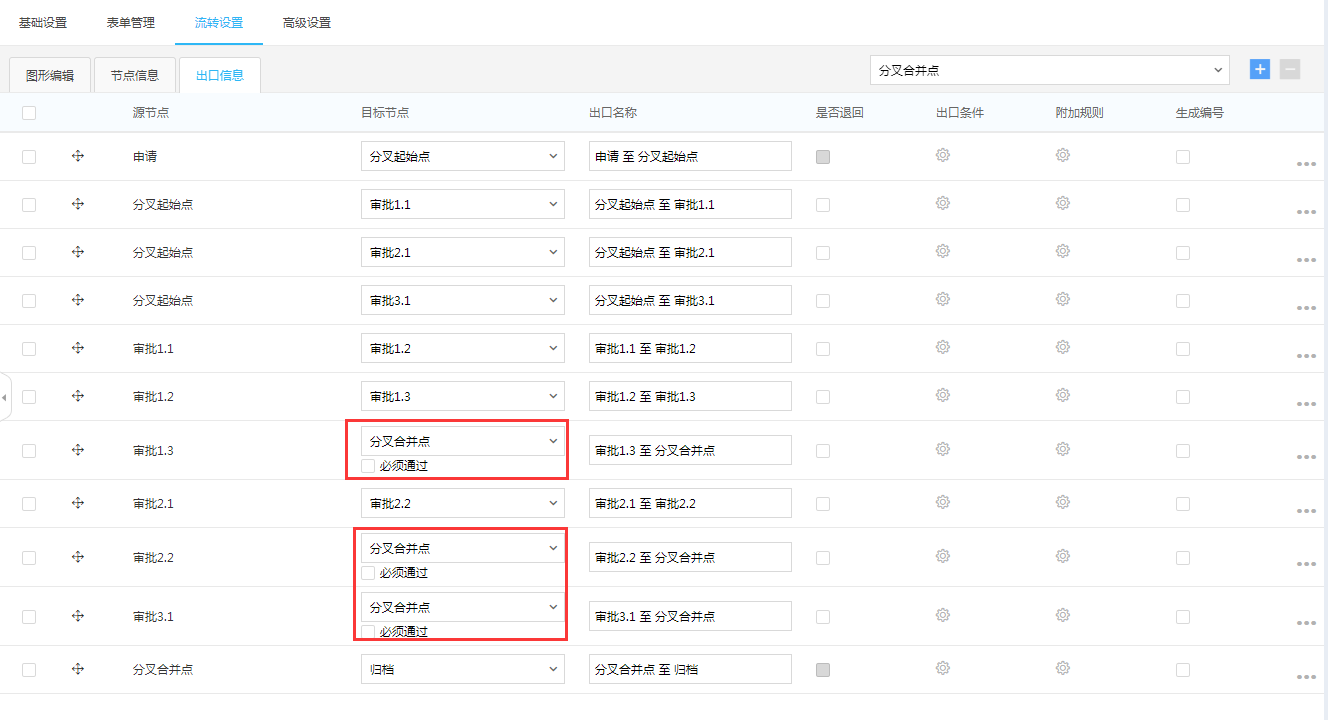Screen dimensions: 1328x720
Task: Check the select-all checkbox in table header
Action: [x=29, y=113]
